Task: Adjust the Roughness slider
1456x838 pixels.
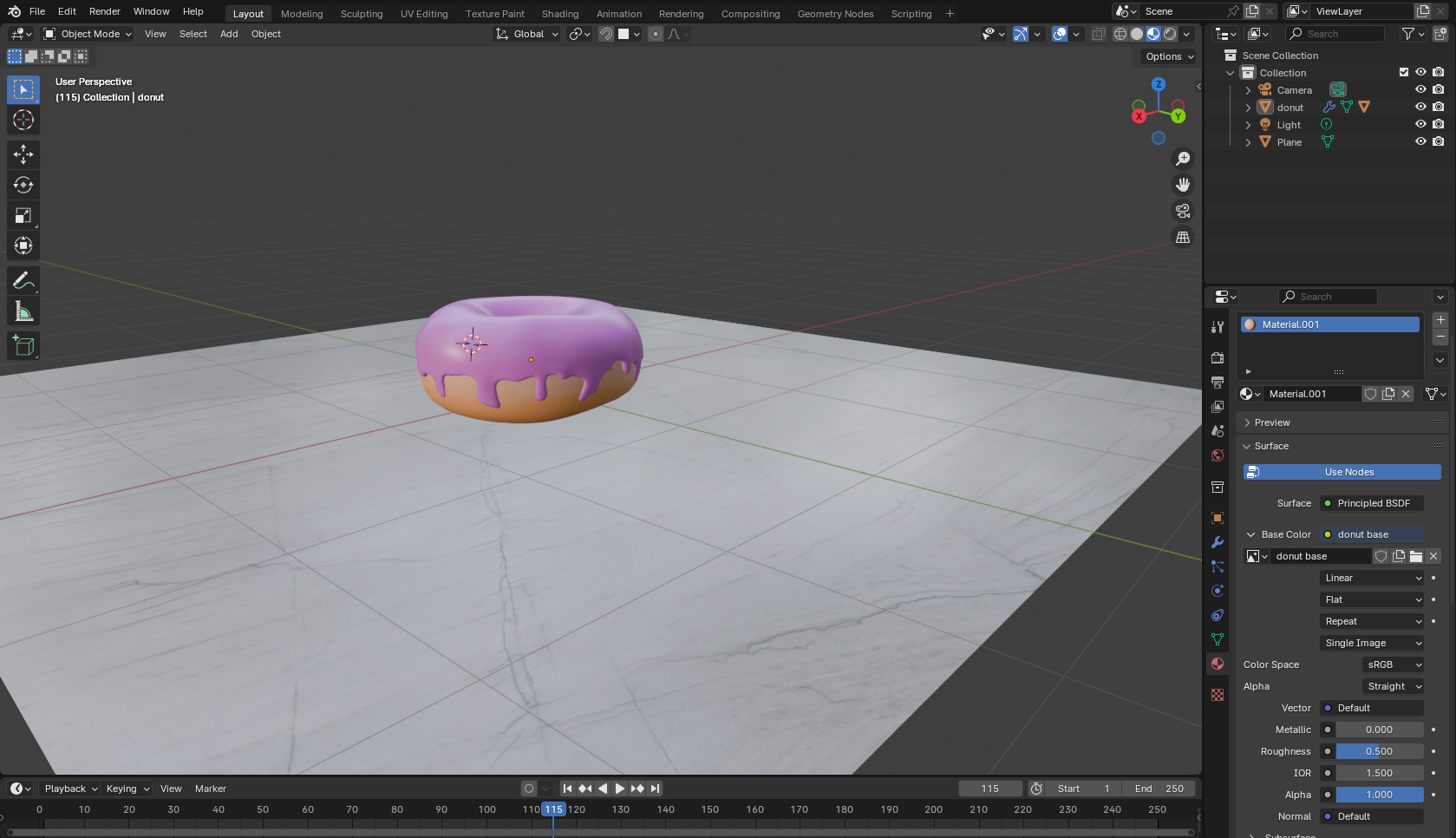Action: [x=1380, y=751]
